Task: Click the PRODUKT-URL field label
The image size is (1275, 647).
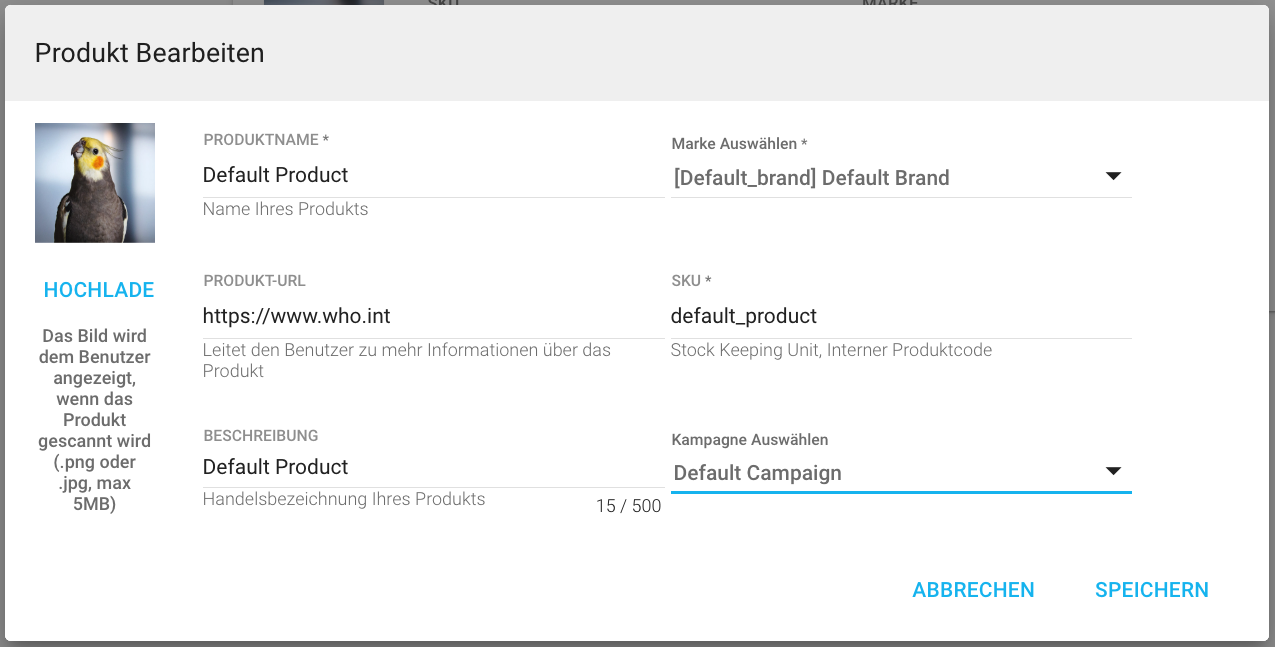Action: [254, 281]
